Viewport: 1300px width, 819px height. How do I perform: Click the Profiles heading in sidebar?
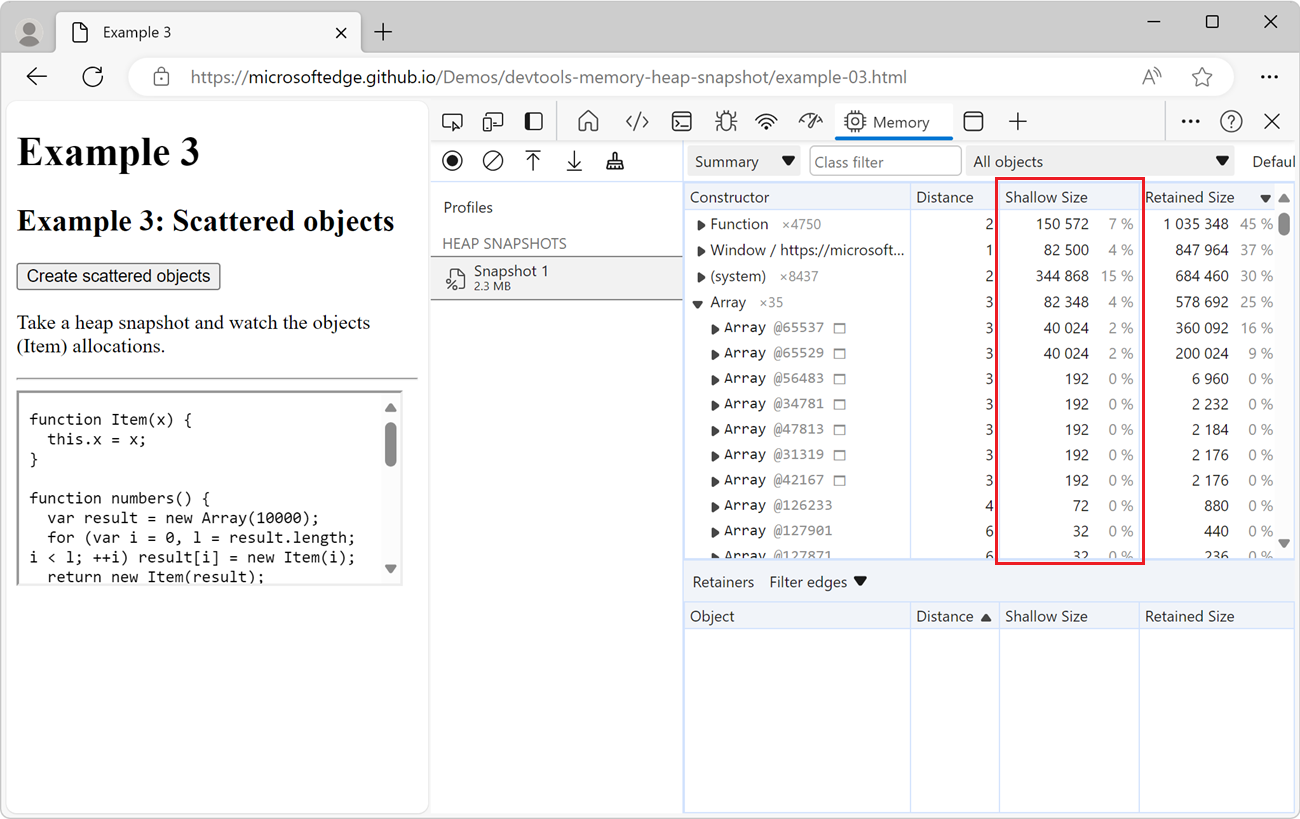468,207
